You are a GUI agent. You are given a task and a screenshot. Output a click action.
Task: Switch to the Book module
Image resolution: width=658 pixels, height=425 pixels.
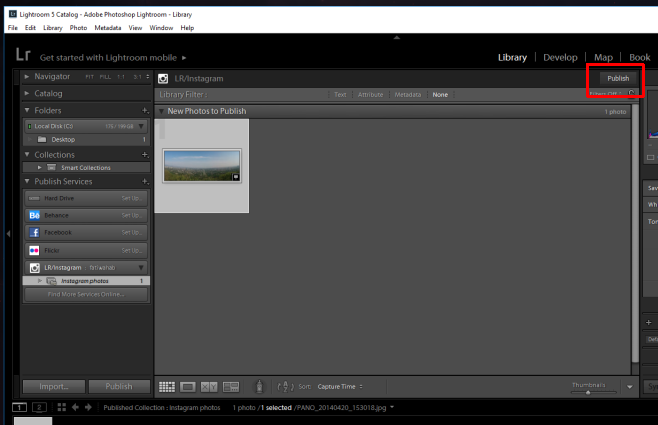pos(640,57)
